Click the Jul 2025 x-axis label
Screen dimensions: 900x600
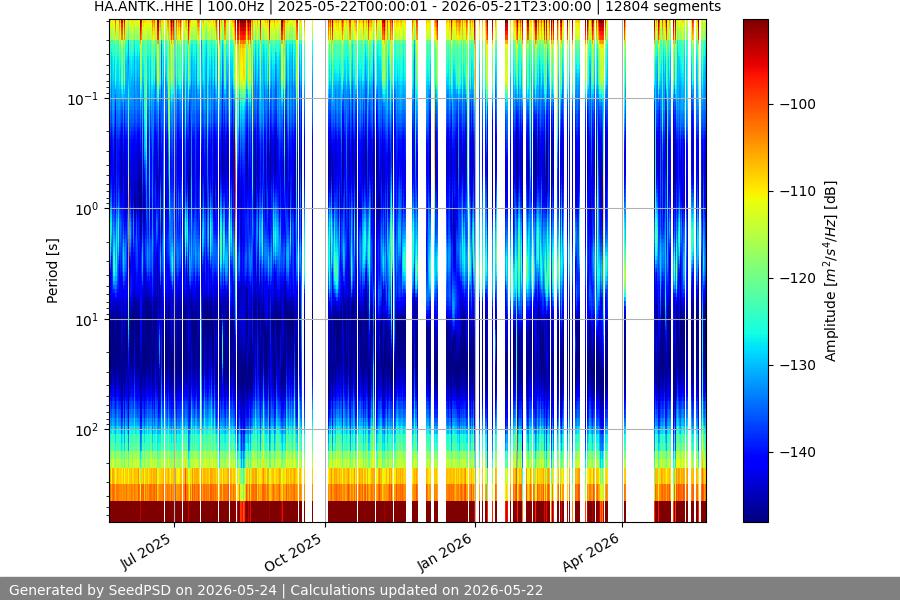(x=146, y=551)
